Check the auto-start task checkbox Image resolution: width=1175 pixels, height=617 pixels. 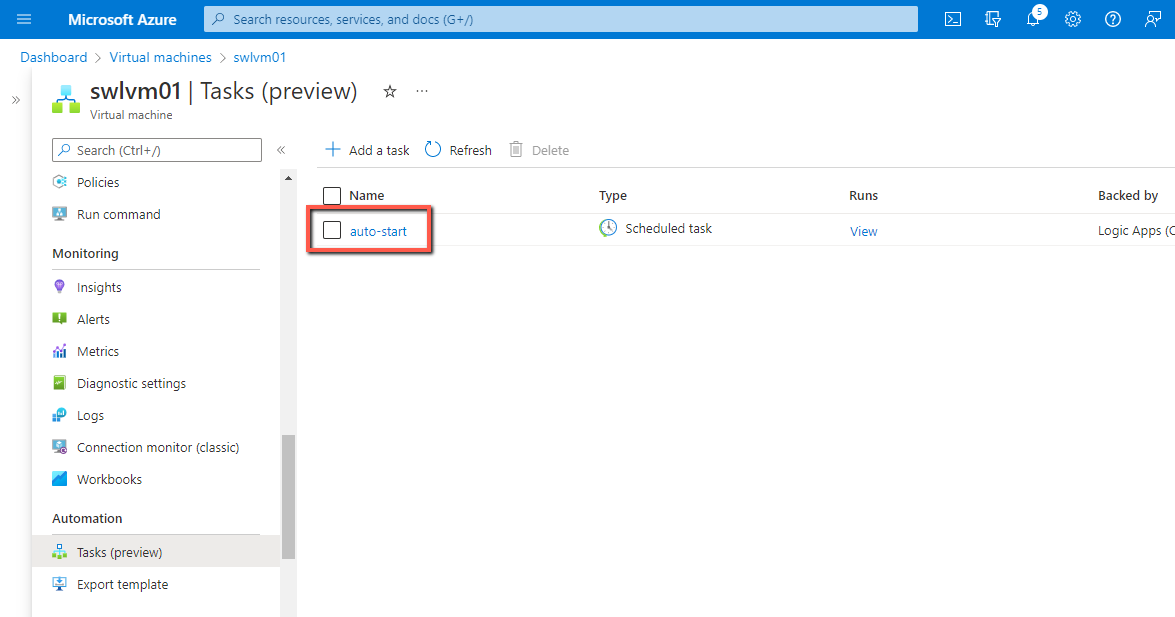[332, 230]
